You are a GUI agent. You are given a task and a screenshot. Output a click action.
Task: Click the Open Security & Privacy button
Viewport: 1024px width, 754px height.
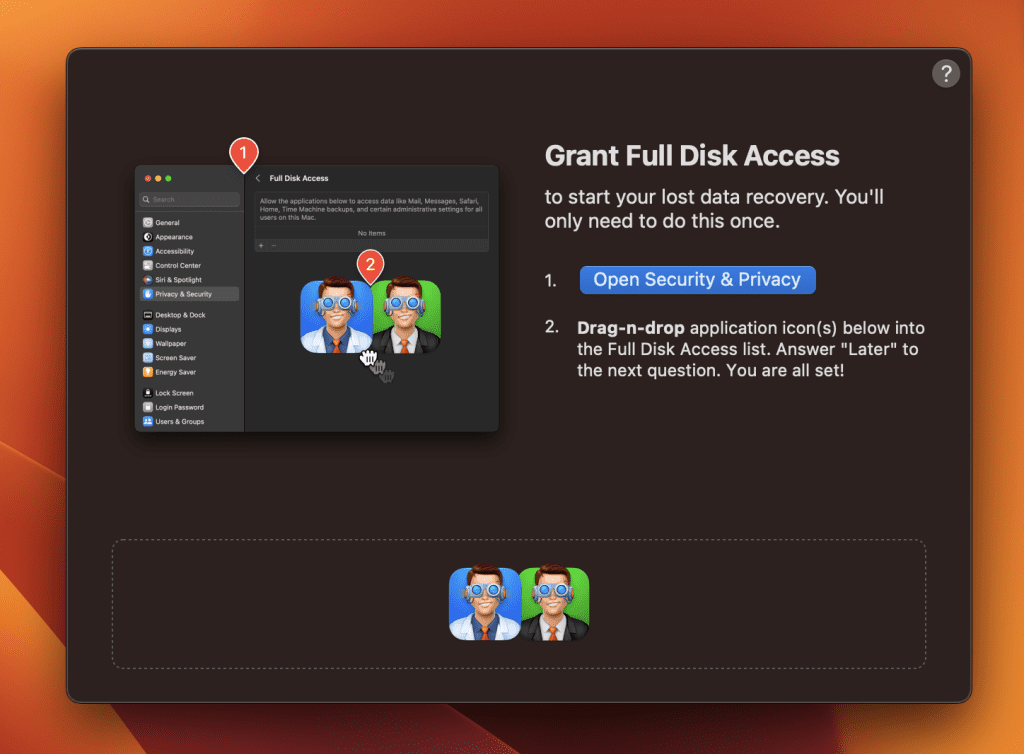(x=697, y=280)
